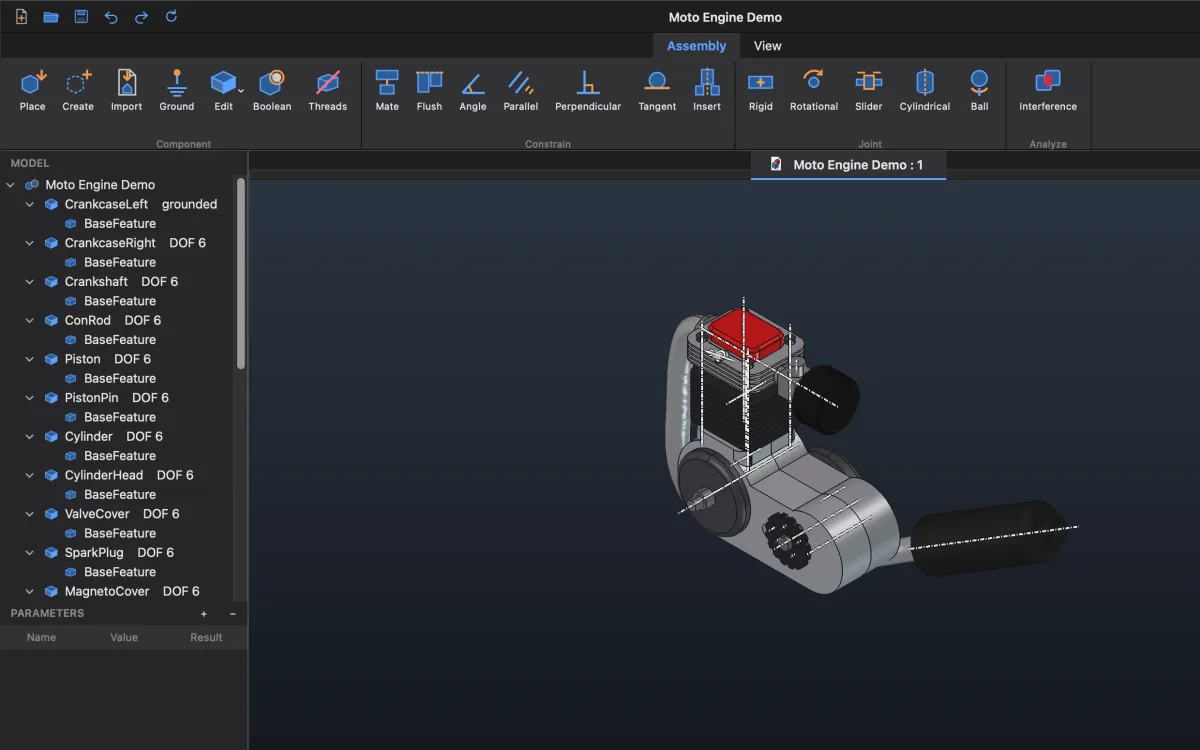Click the Ball joint icon
The height and width of the screenshot is (750, 1200).
[979, 90]
